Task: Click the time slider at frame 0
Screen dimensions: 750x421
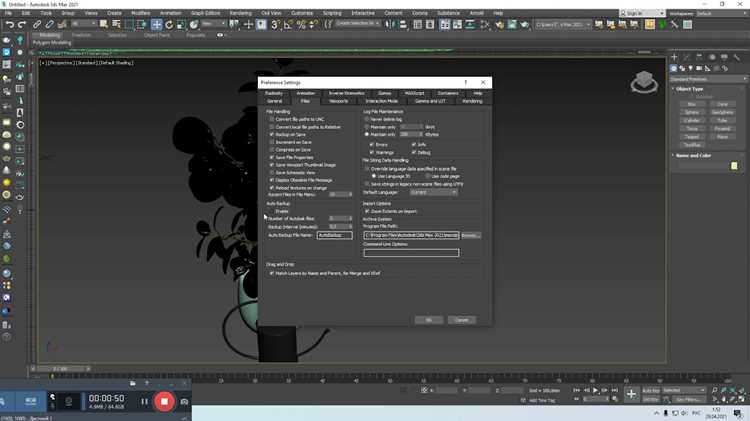Action: 61,369
